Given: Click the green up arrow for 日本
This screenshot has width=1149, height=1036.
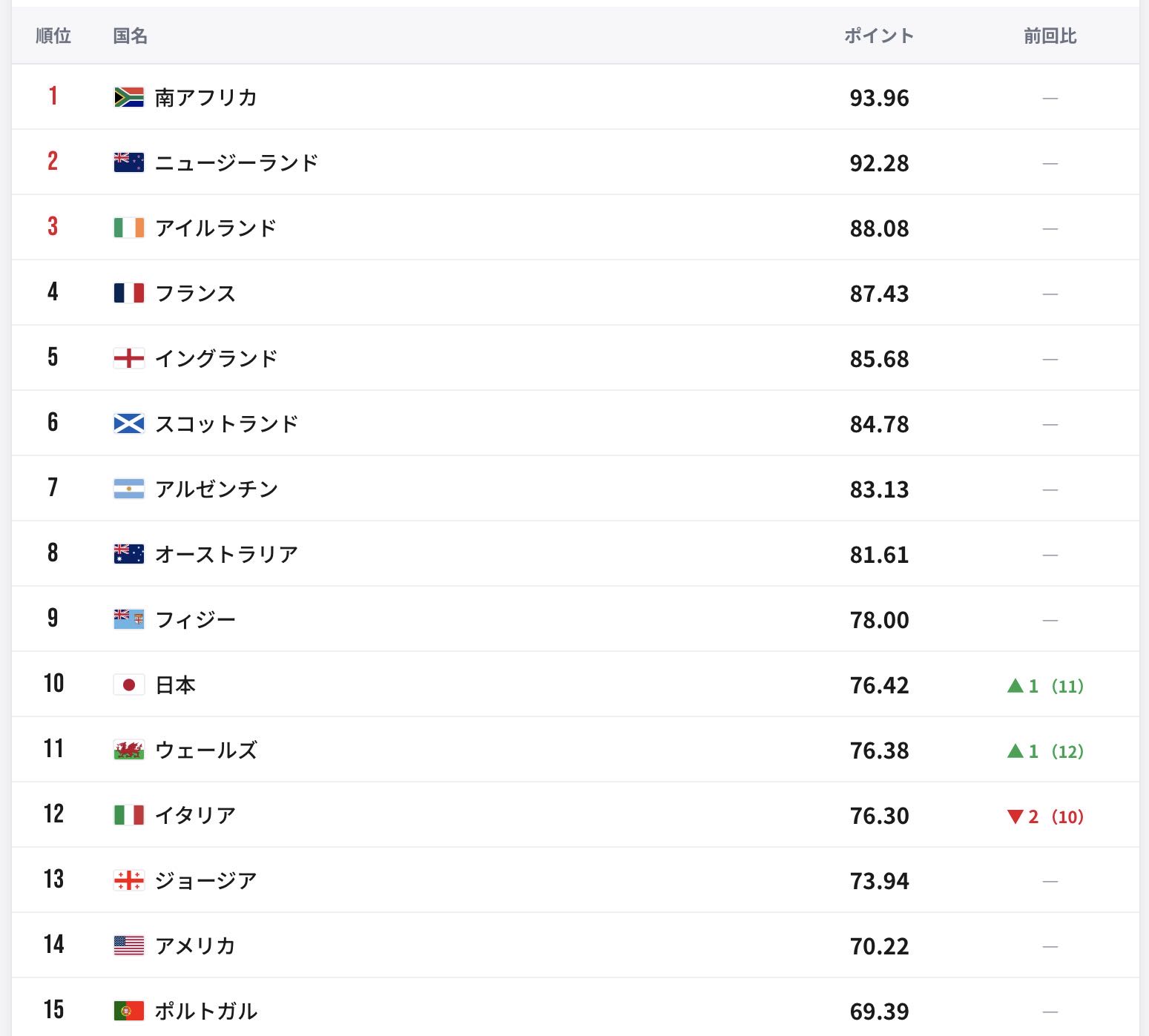Looking at the screenshot, I should click(x=1015, y=686).
